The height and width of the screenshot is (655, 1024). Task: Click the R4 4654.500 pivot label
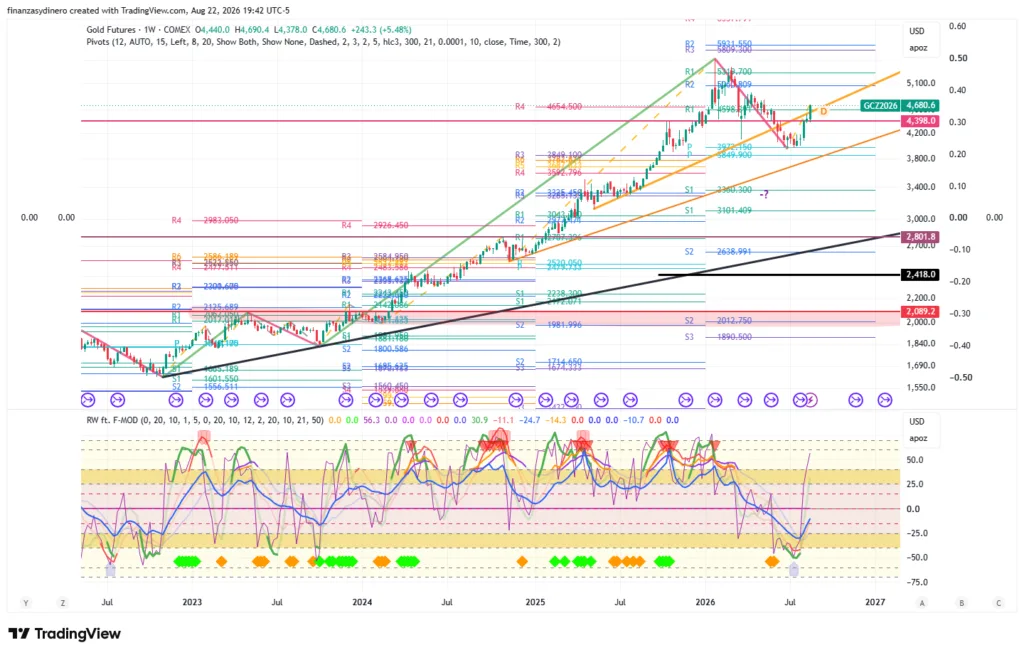tap(548, 106)
